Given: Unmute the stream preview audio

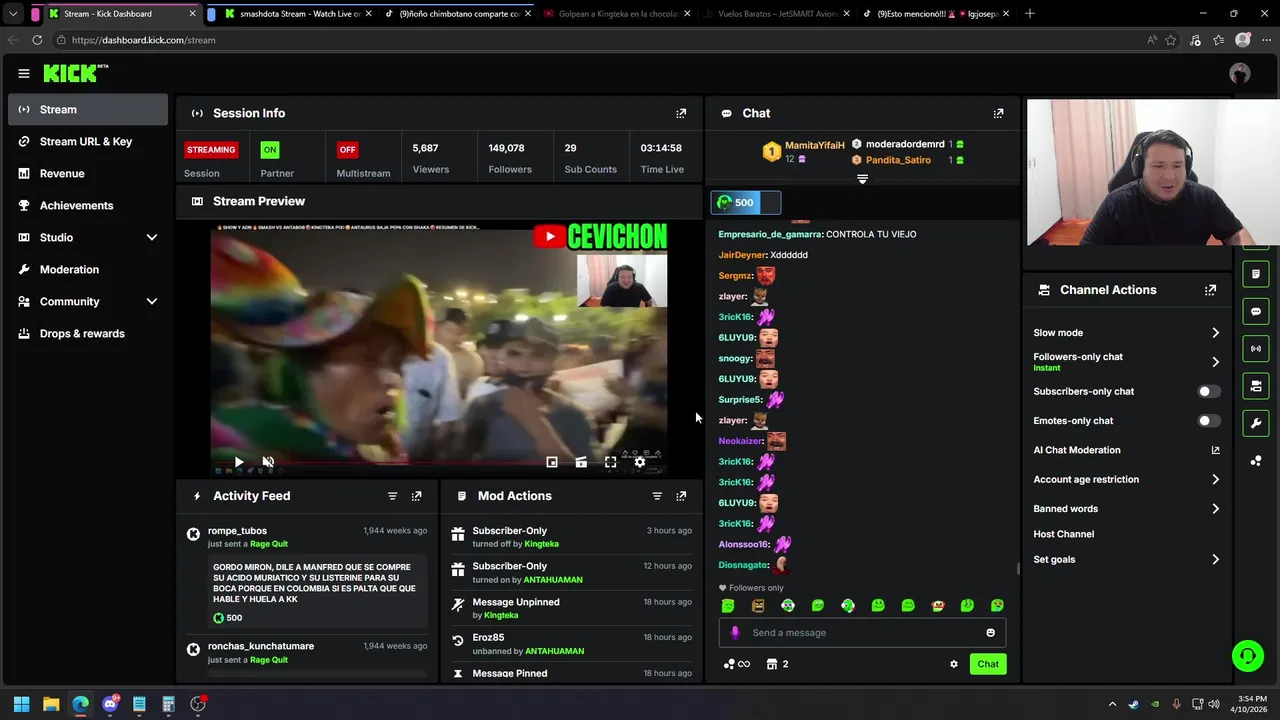Looking at the screenshot, I should point(268,462).
